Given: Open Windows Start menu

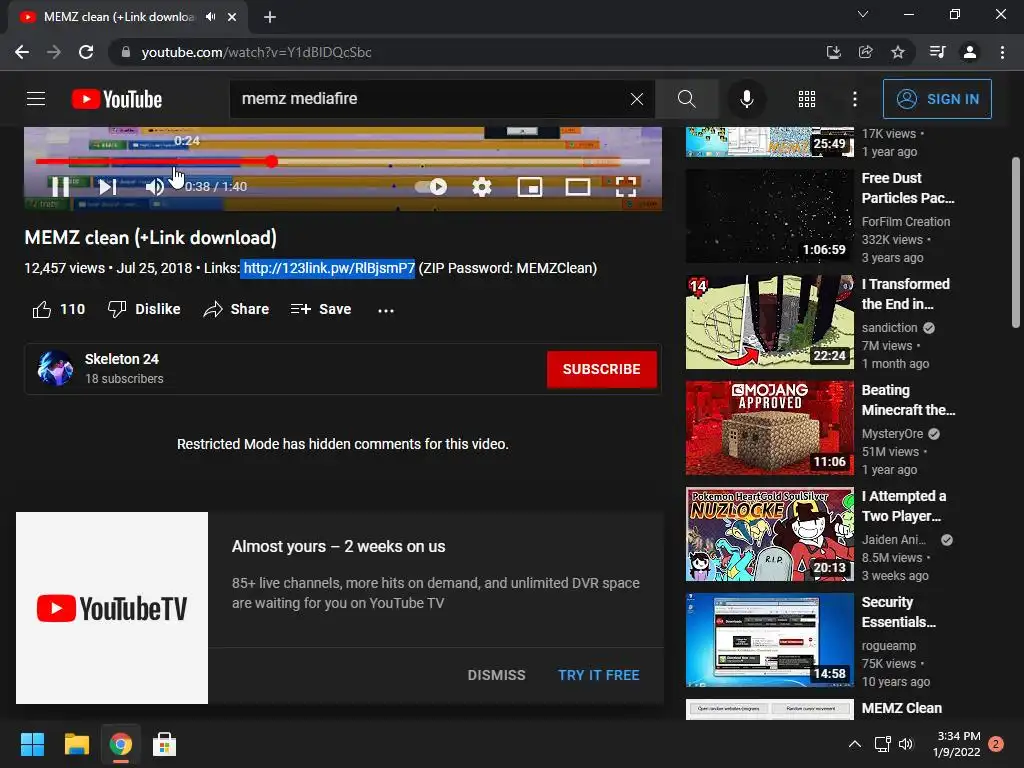Looking at the screenshot, I should (x=32, y=744).
